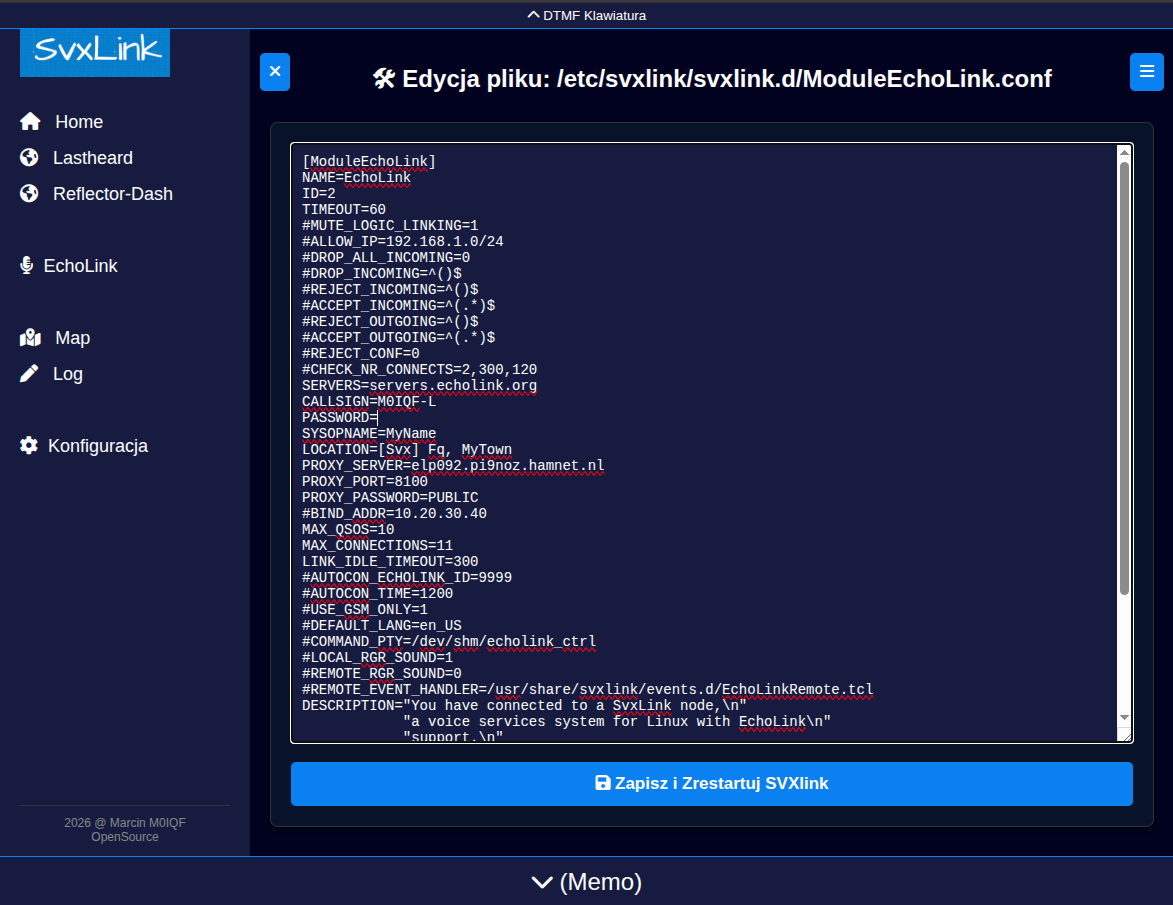This screenshot has width=1173, height=905.
Task: Click the EchoLink microphone icon
Action: 27,266
